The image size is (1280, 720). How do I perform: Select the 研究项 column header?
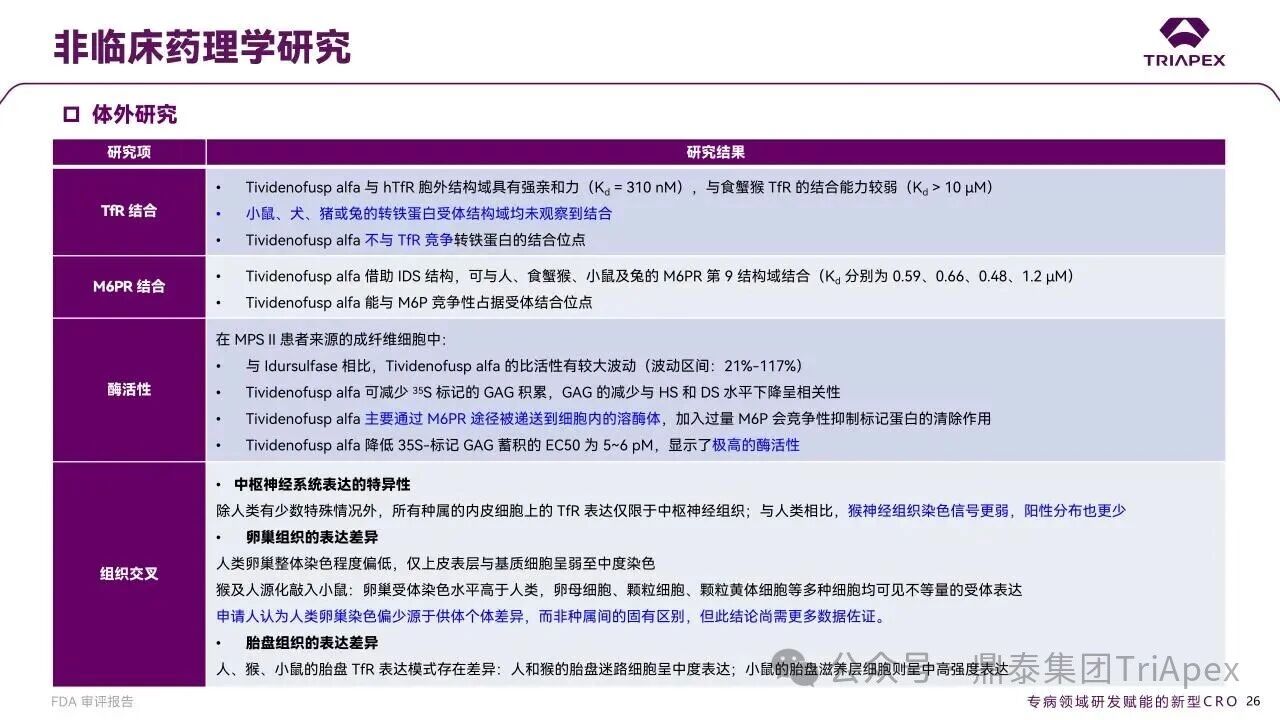[129, 152]
